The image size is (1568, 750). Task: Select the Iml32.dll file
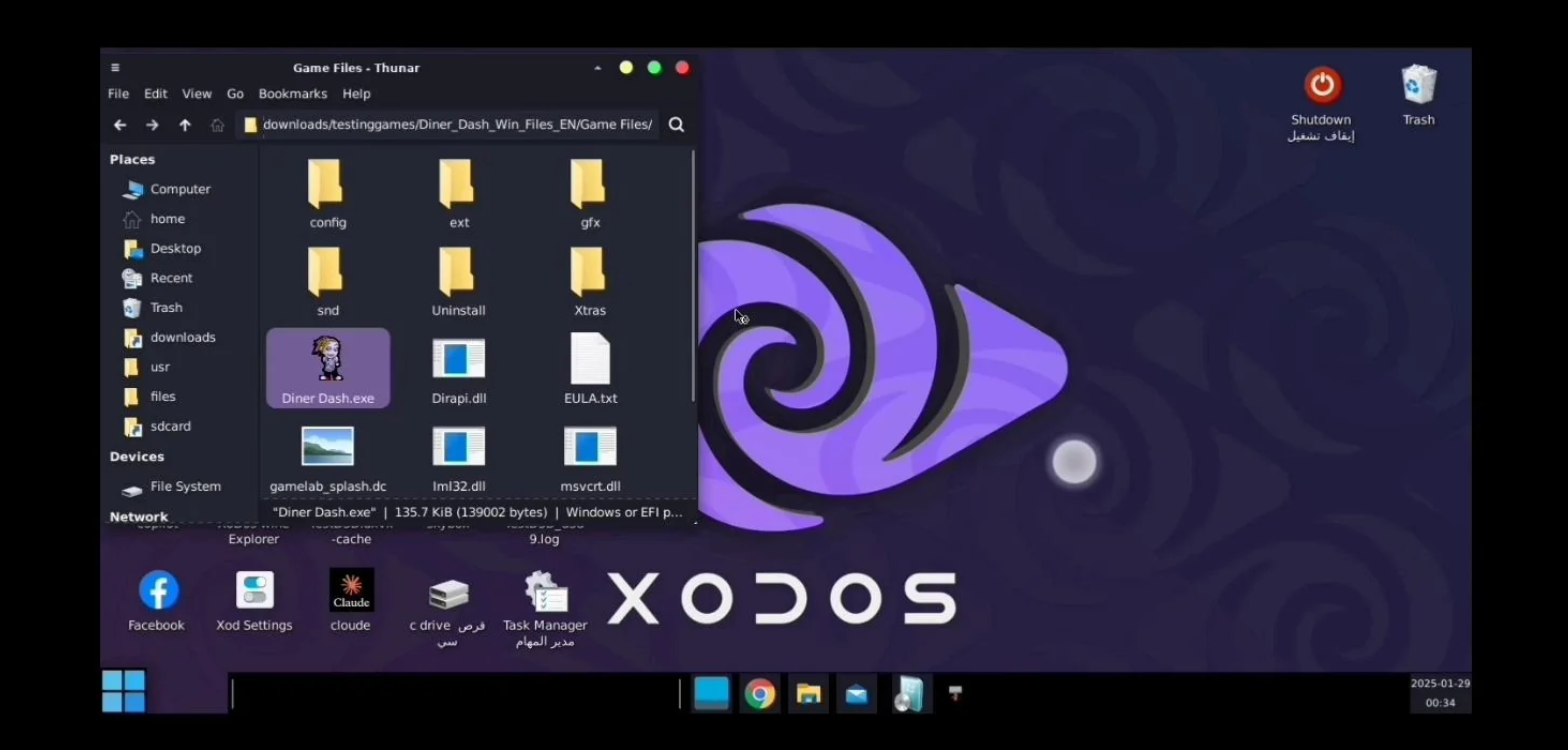pyautogui.click(x=459, y=458)
